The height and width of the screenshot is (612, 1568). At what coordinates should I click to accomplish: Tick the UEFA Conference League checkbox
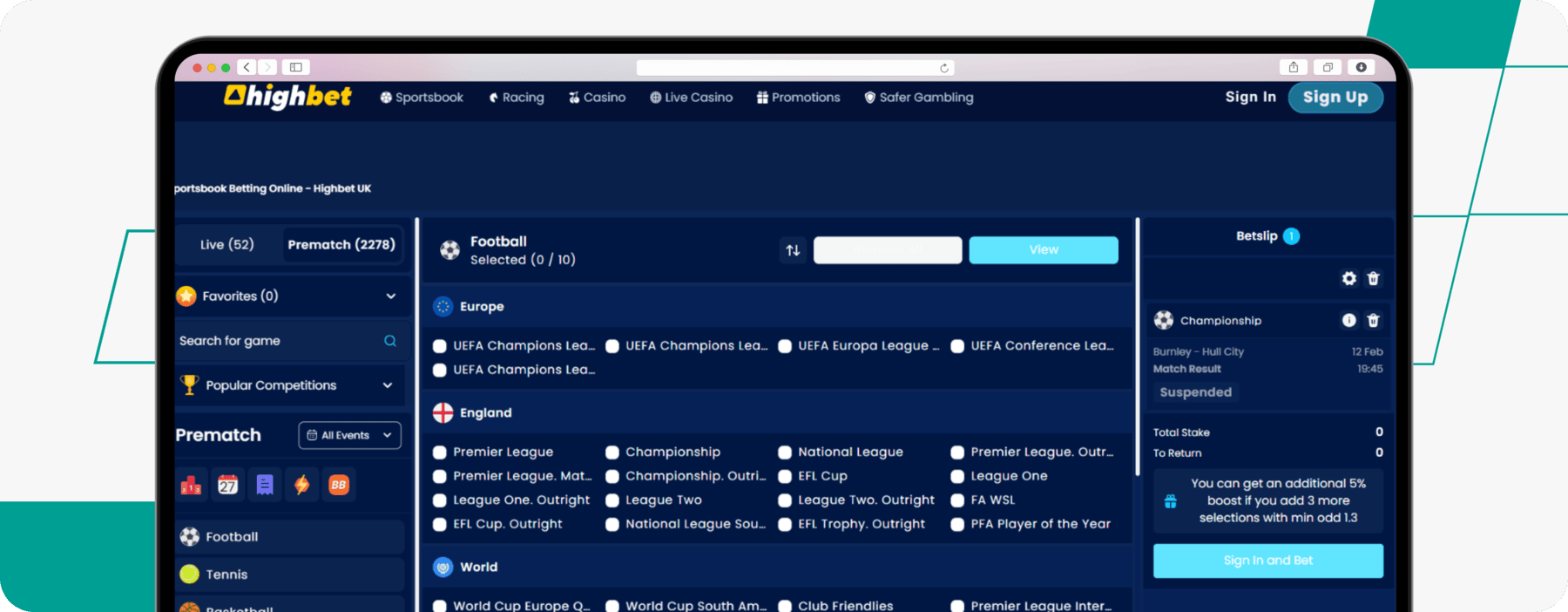[x=957, y=346]
